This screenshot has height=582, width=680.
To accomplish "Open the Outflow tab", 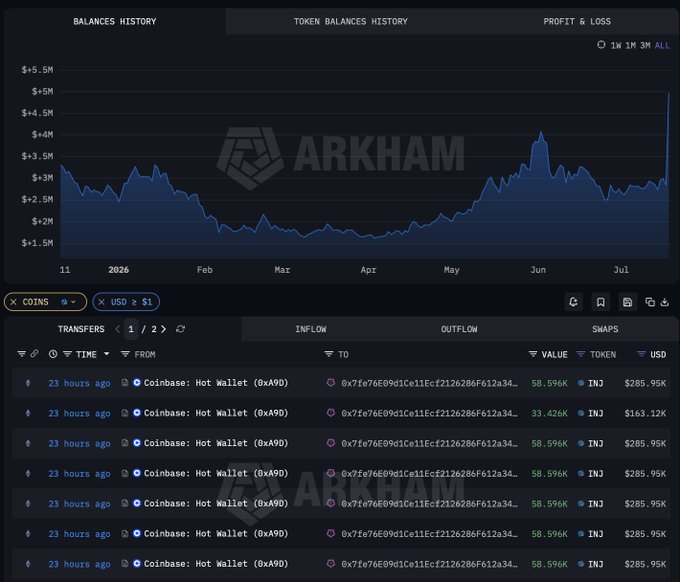I will pos(459,329).
